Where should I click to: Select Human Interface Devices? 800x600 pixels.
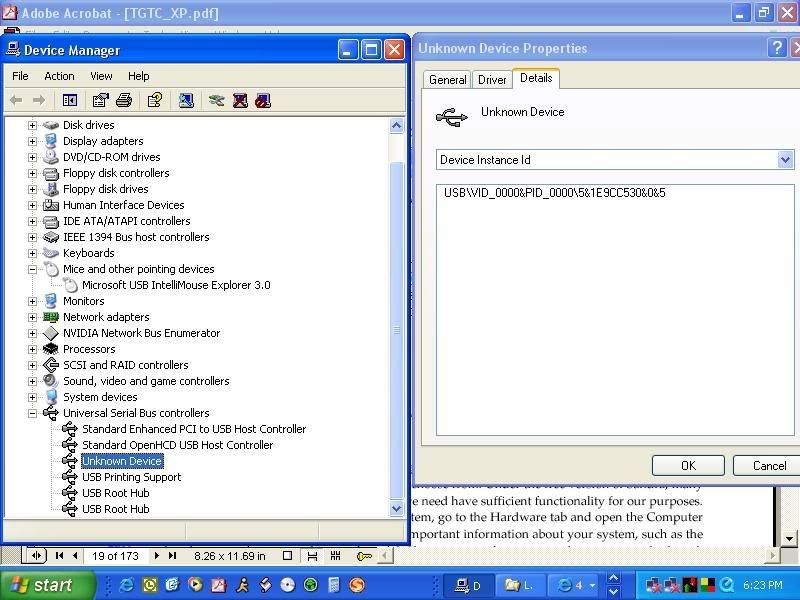tap(123, 205)
